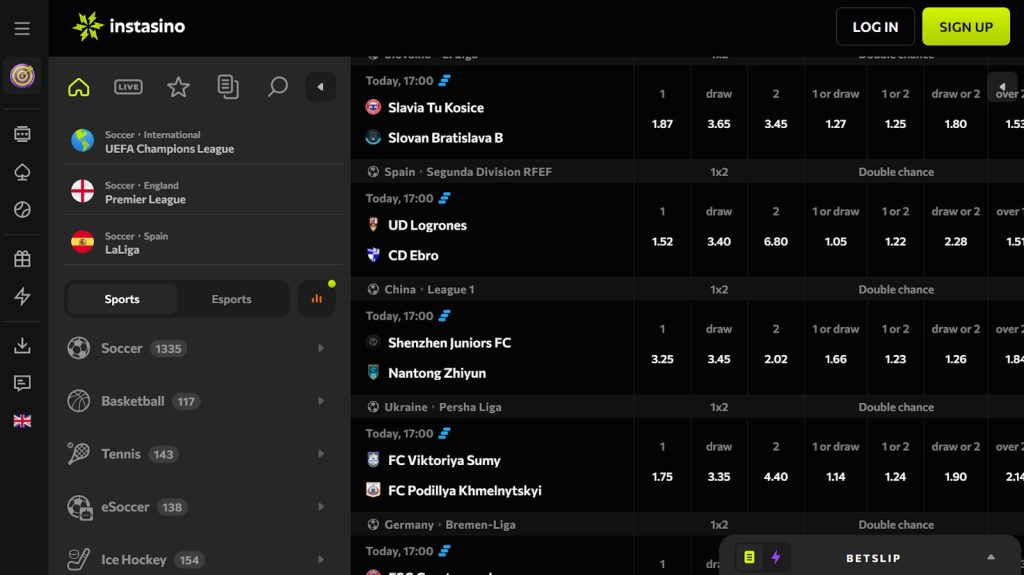Select the Sports tab
Image resolution: width=1024 pixels, height=575 pixels.
click(122, 299)
